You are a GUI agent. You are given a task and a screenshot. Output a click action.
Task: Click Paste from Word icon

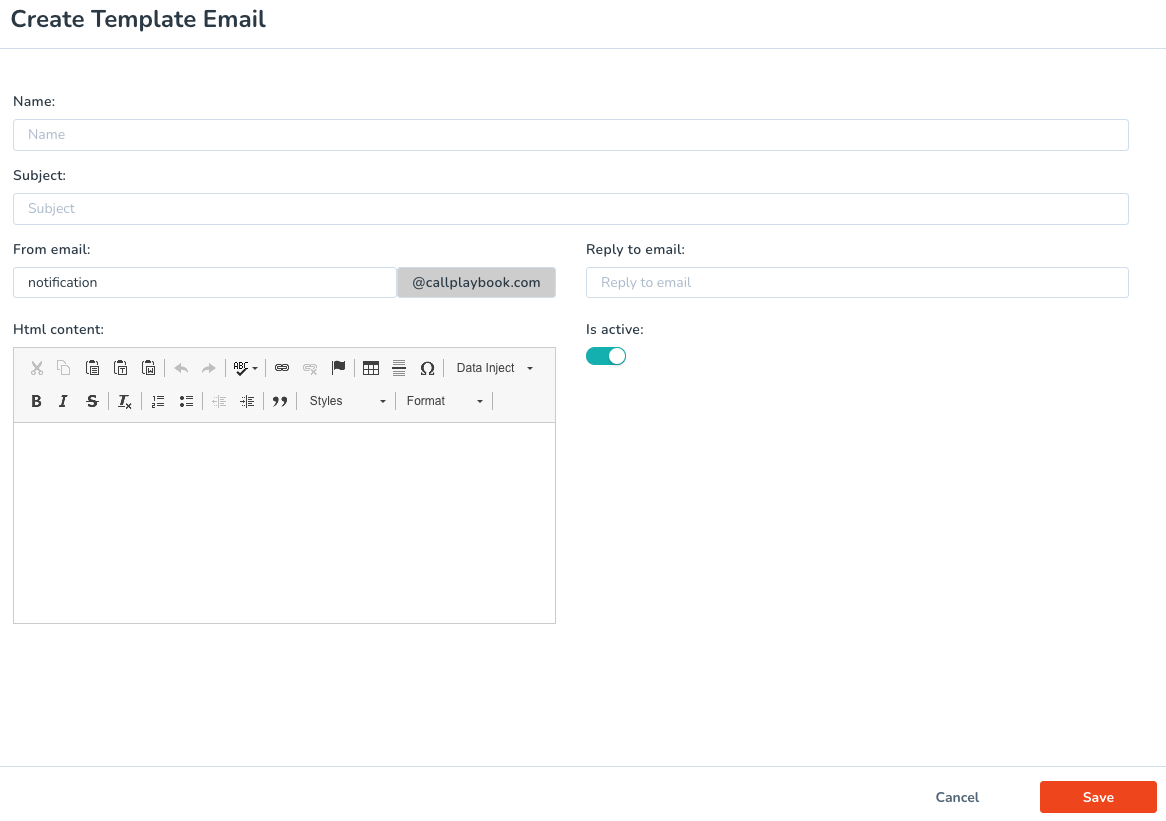(x=149, y=368)
